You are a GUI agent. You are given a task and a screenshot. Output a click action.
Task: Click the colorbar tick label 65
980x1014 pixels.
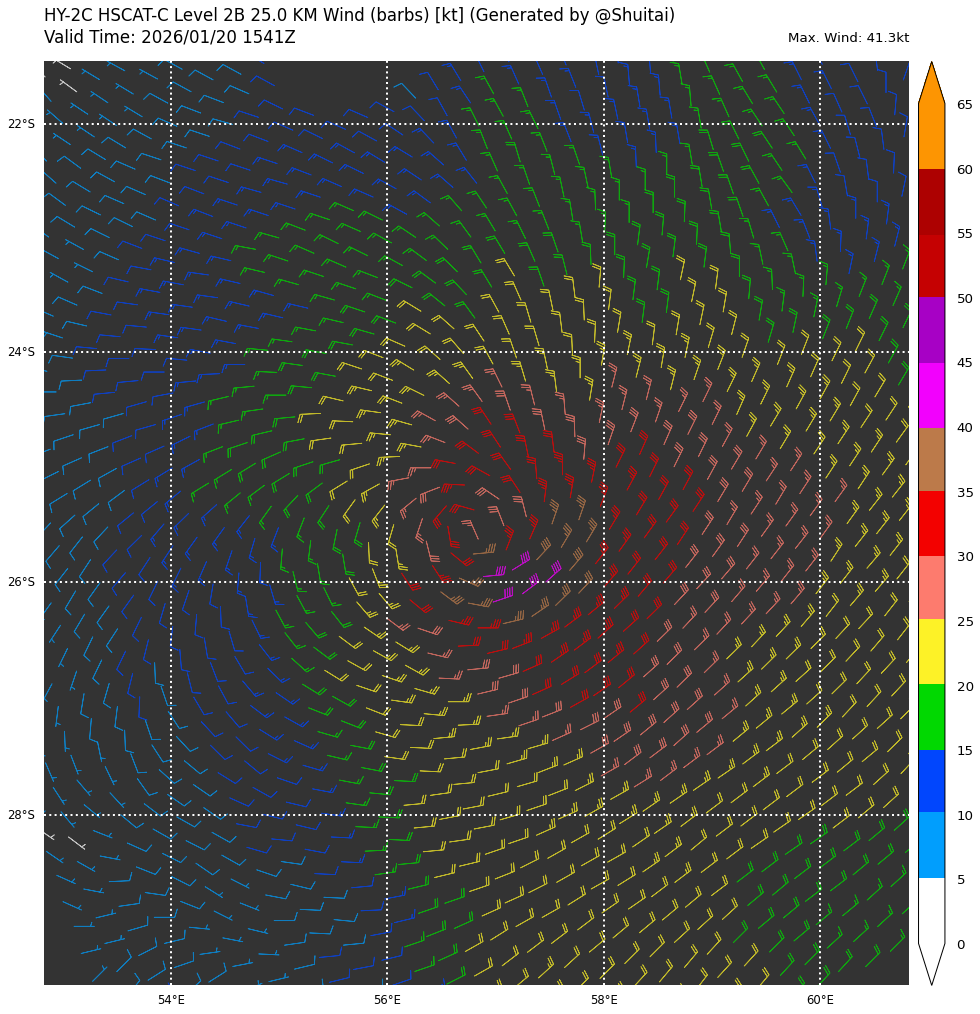tap(964, 105)
